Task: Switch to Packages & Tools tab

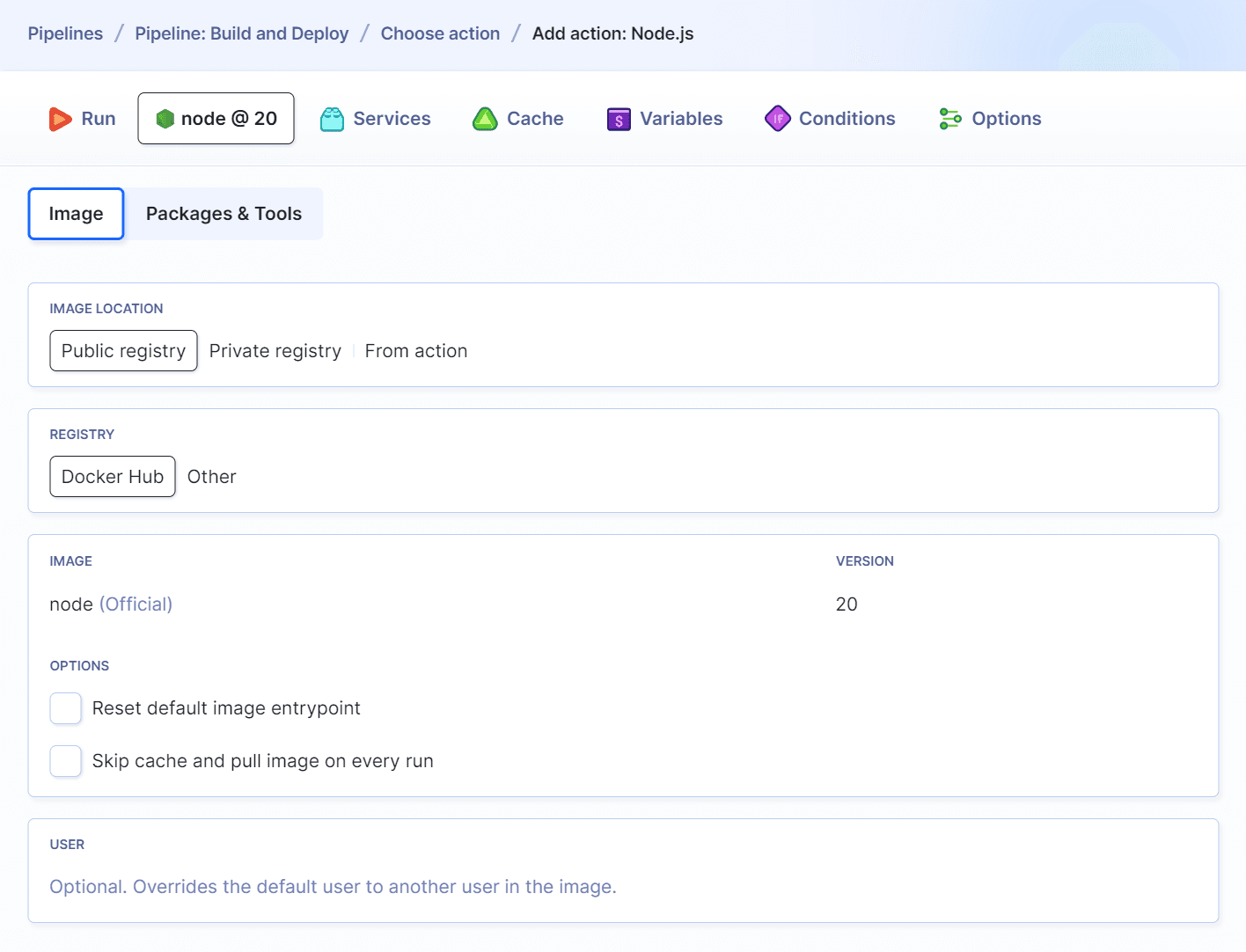Action: click(224, 214)
